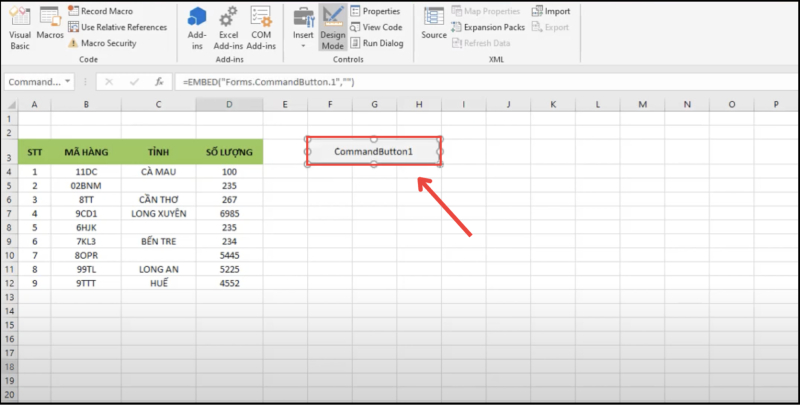
Task: Toggle Design Mode off
Action: click(333, 28)
